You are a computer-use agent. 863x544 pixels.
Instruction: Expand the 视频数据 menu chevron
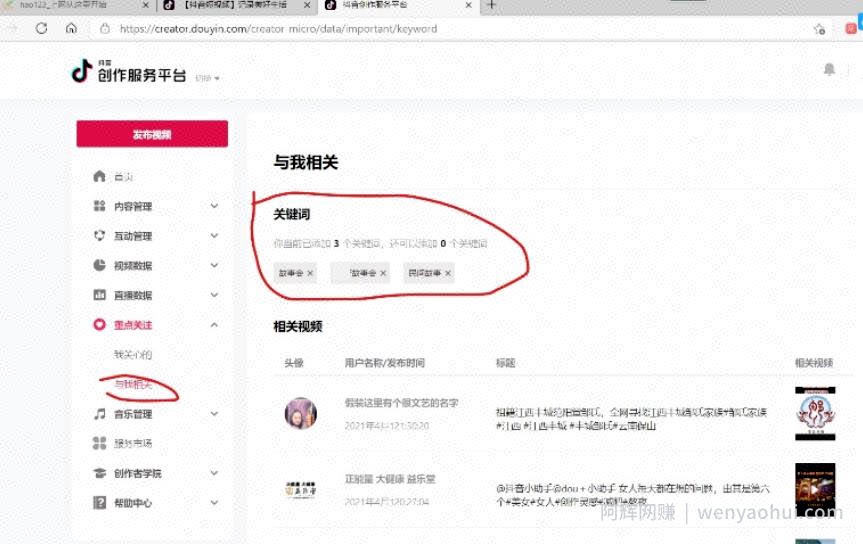pyautogui.click(x=214, y=265)
